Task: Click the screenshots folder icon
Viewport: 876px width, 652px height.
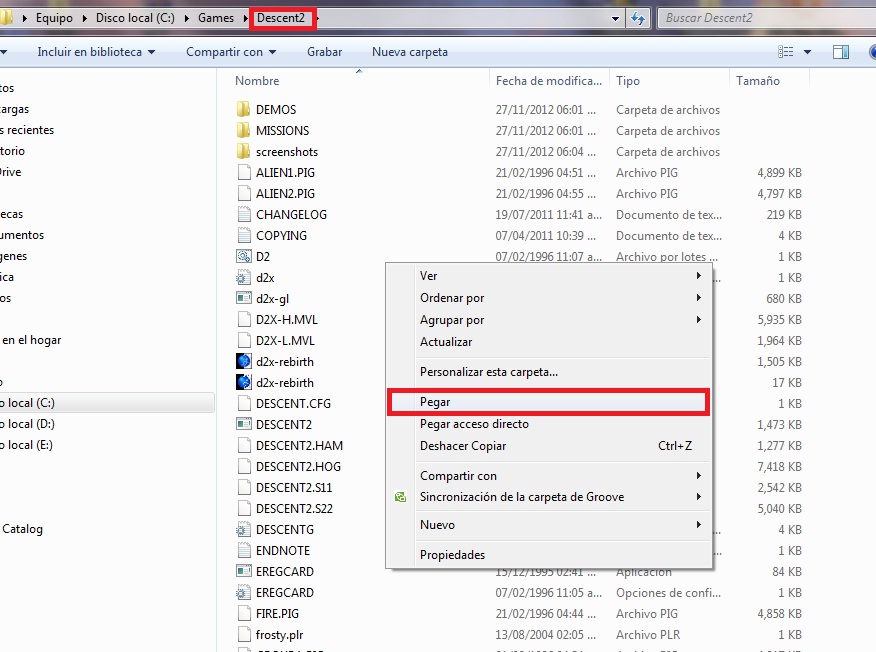Action: 243,151
